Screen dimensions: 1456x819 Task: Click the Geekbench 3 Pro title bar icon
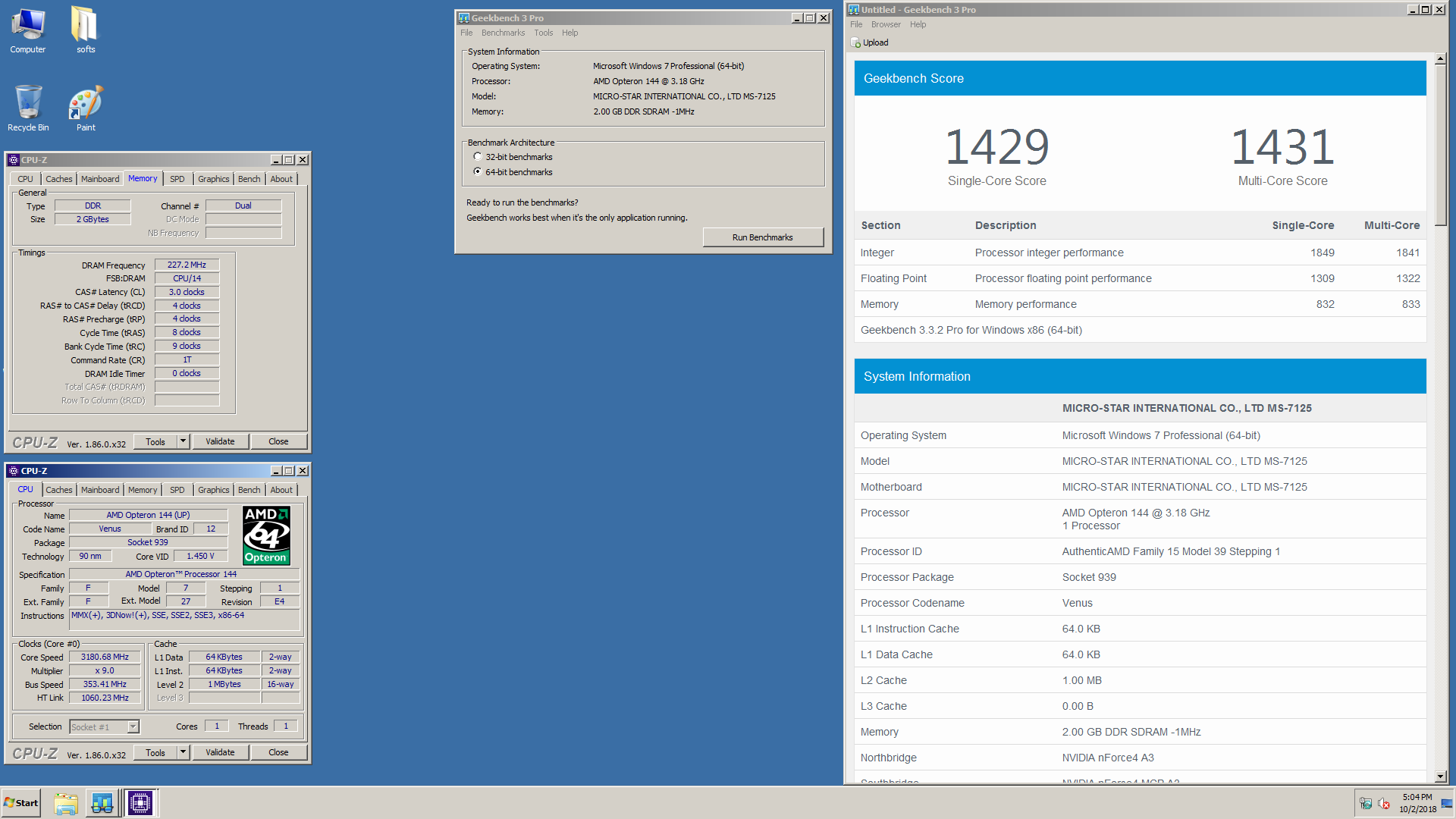coord(464,18)
